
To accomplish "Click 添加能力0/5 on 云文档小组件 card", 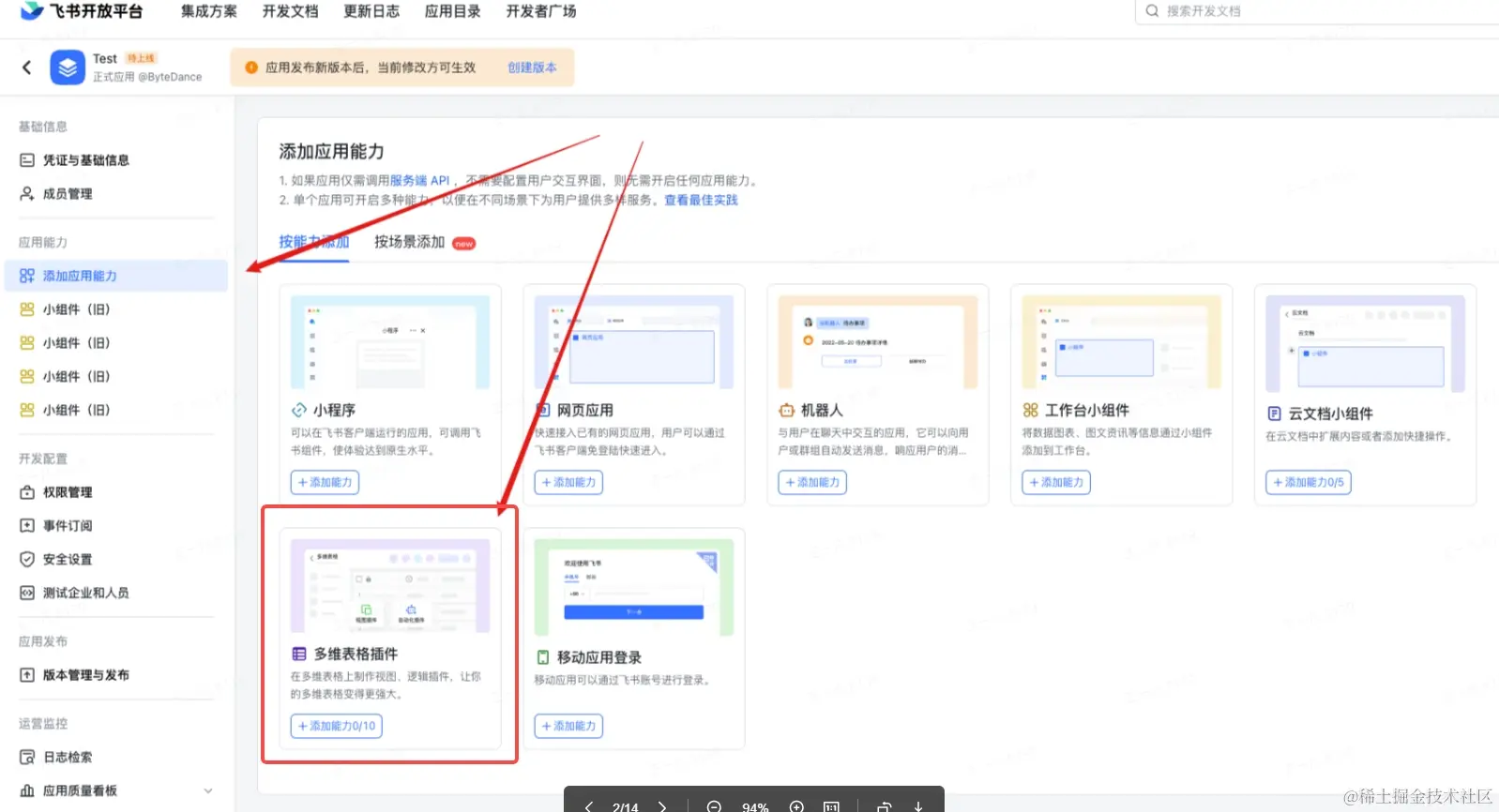I will [x=1309, y=482].
